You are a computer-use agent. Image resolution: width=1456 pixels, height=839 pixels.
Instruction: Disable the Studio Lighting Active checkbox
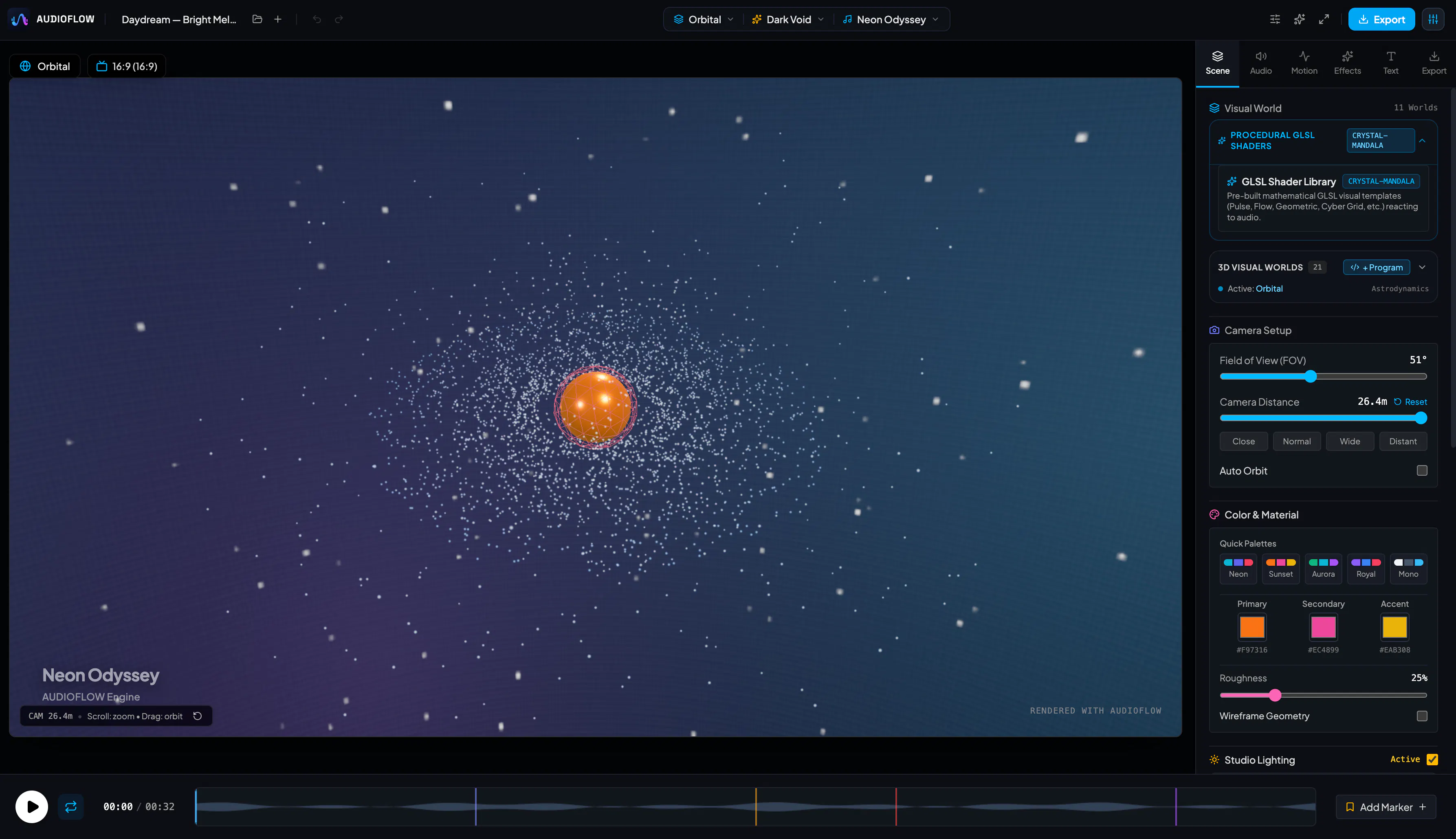click(x=1432, y=760)
